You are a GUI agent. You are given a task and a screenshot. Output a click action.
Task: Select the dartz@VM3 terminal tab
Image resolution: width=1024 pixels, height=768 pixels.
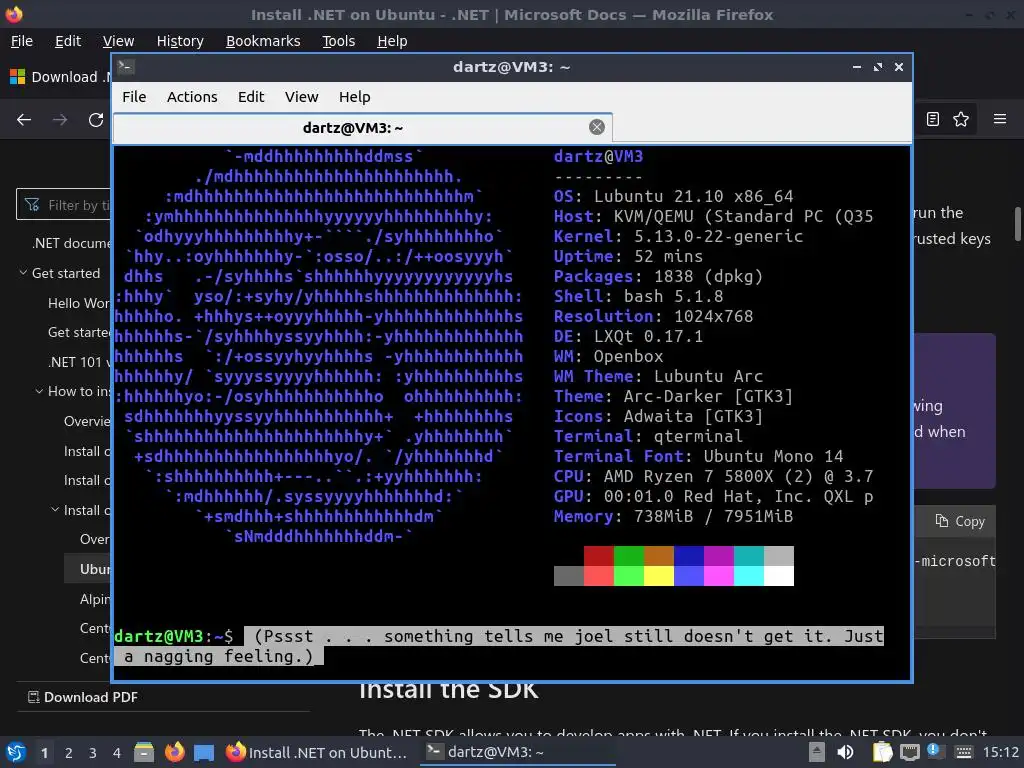click(363, 127)
